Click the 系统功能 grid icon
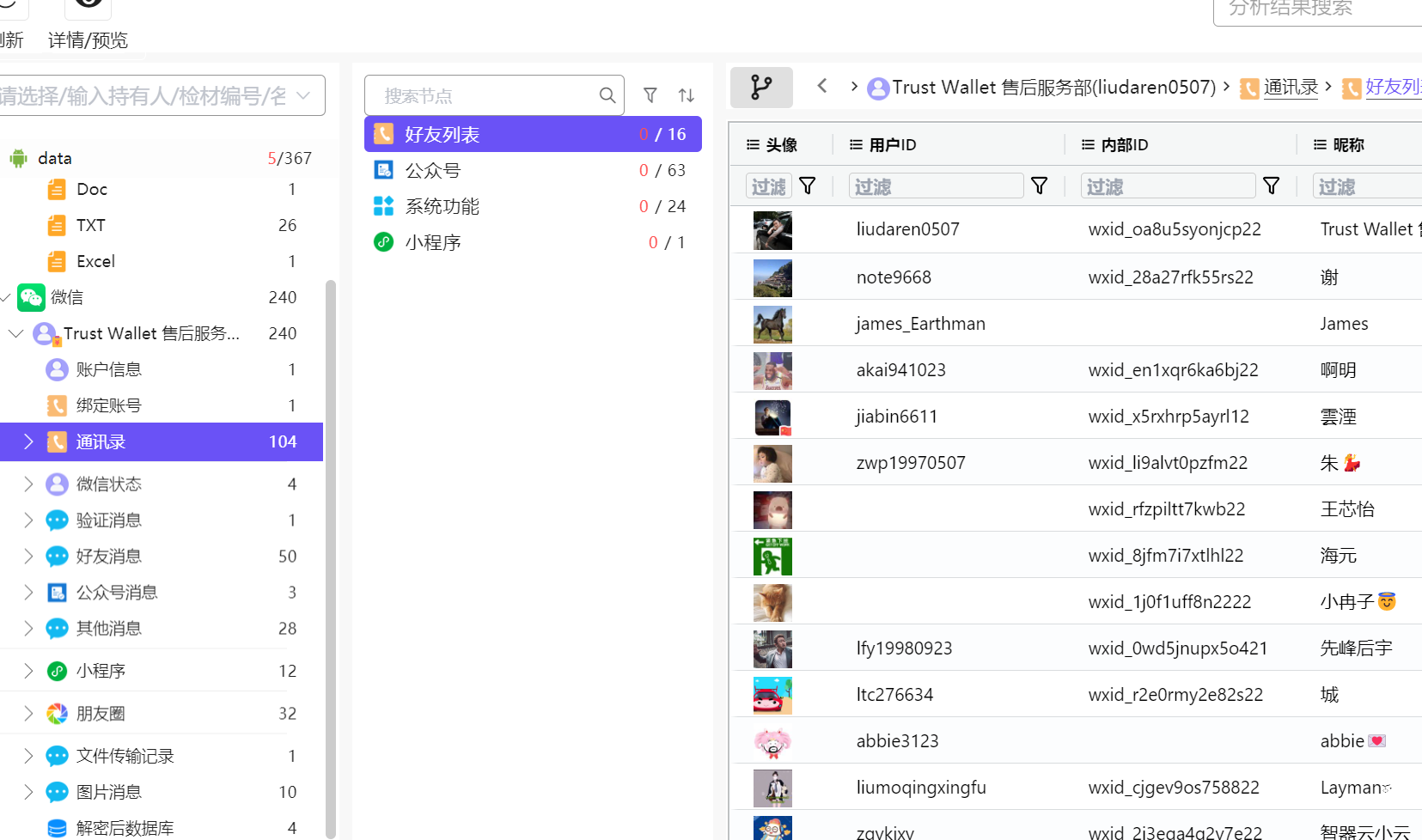 click(383, 206)
